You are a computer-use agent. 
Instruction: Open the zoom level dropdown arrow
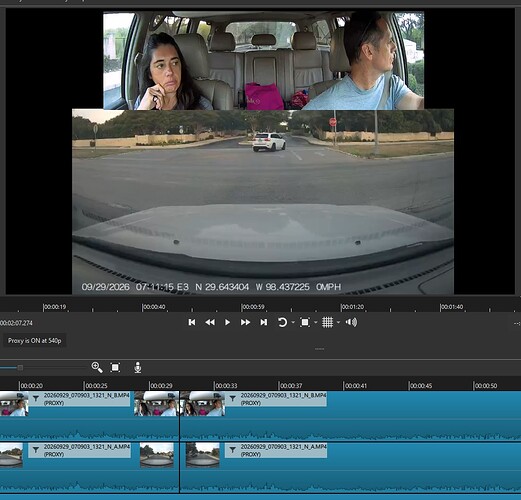[316, 322]
